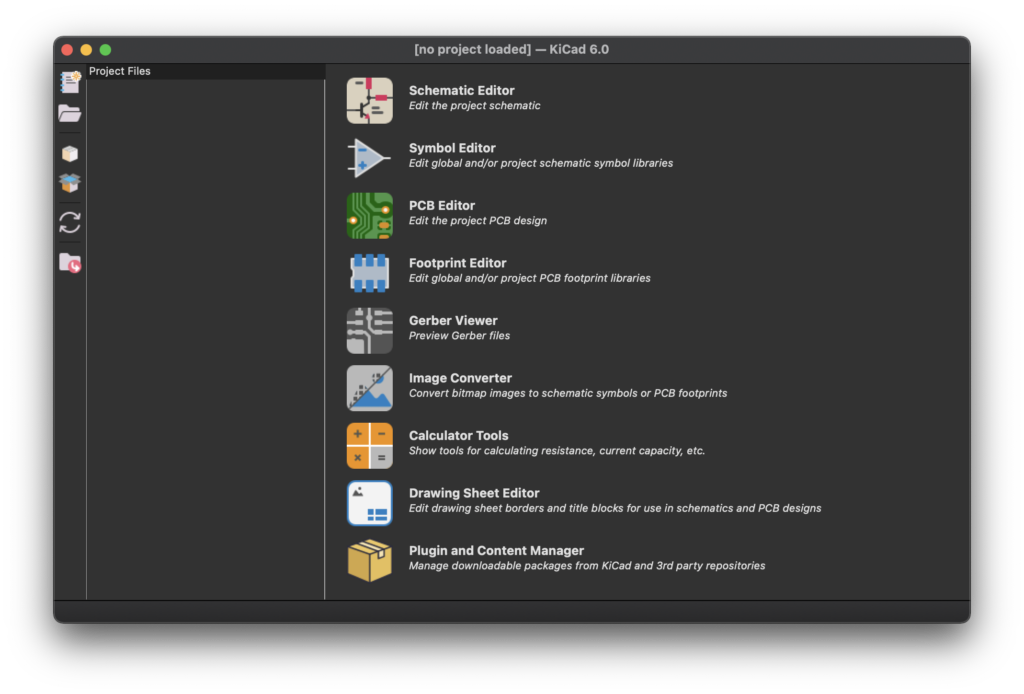Open the Calculator Tools orange icon
1024x694 pixels.
click(370, 445)
